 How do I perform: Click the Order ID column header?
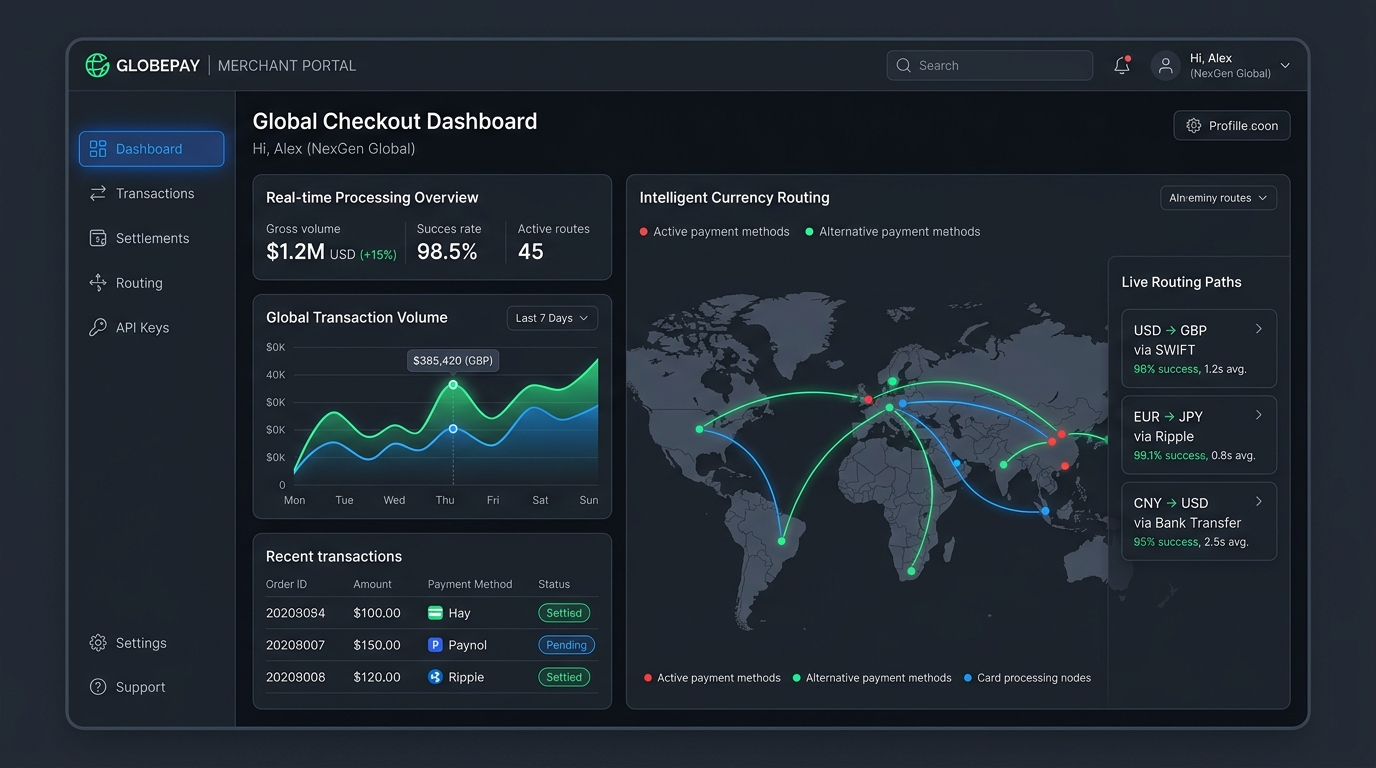click(287, 584)
